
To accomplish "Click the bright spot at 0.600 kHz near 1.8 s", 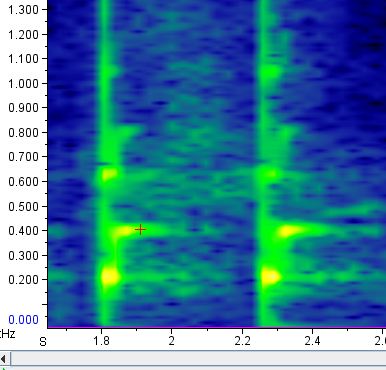I will pos(109,174).
